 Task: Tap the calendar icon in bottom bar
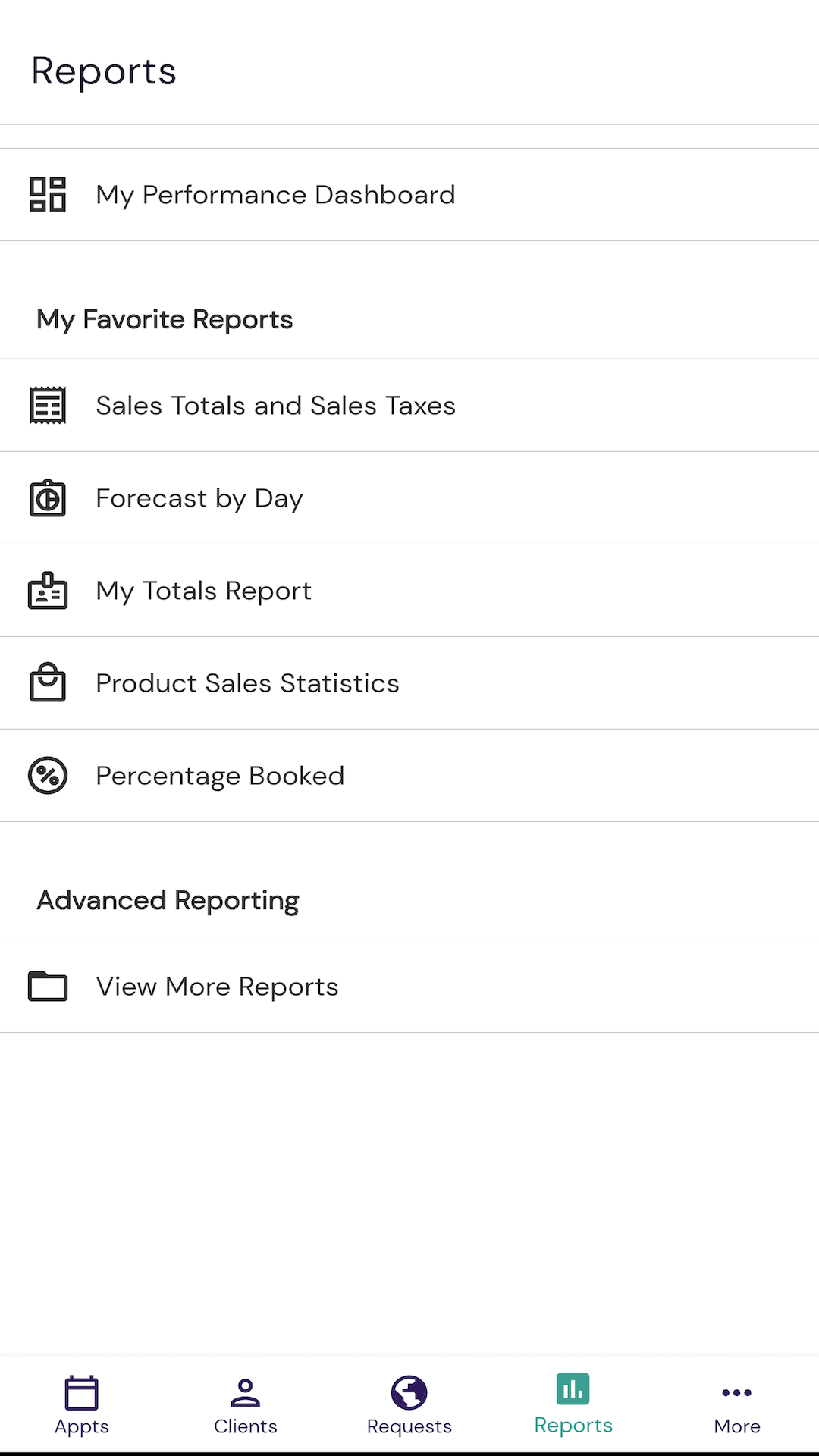(x=82, y=1392)
